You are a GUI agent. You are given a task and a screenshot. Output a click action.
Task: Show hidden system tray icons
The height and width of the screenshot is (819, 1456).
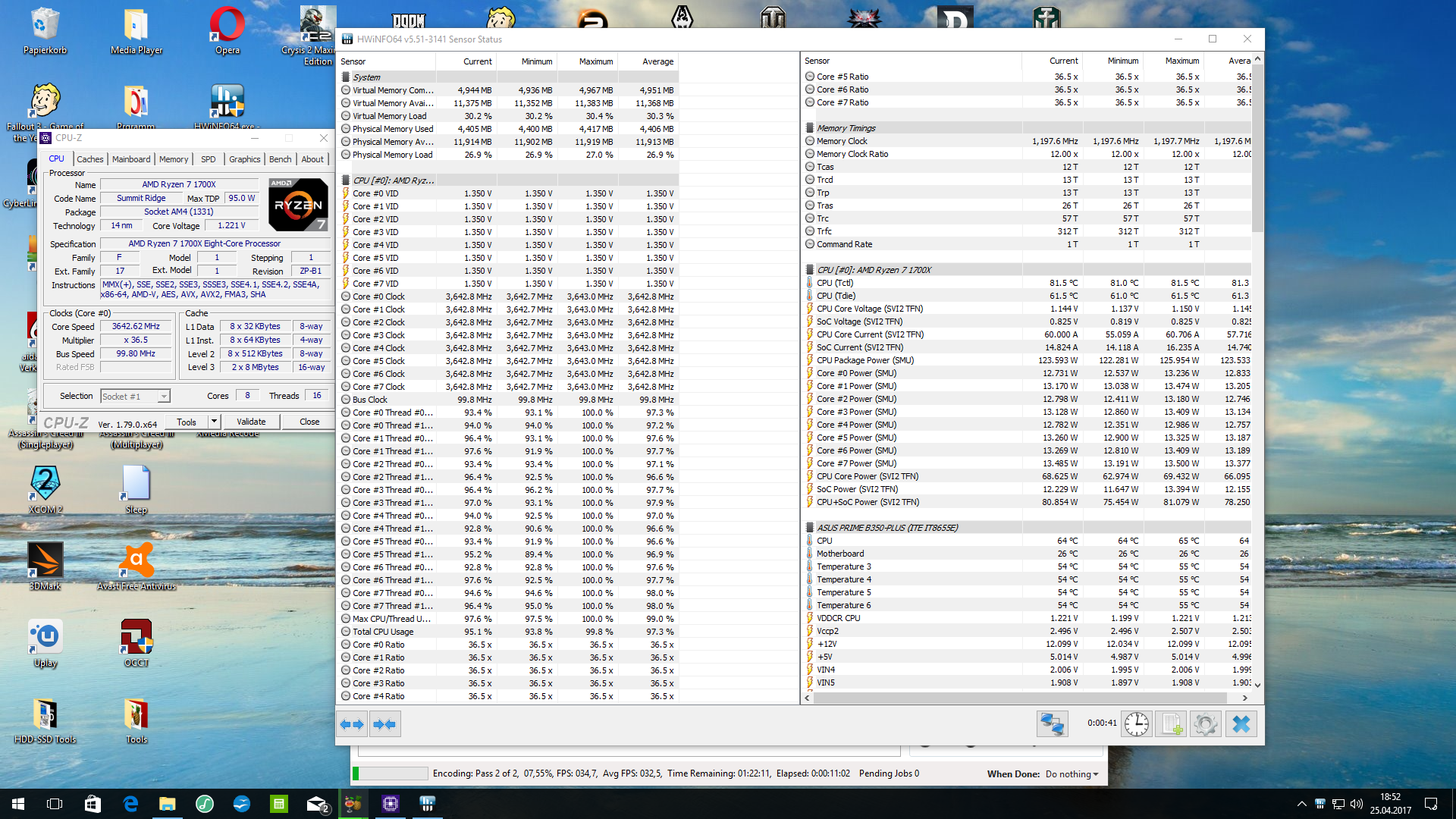[x=1302, y=804]
